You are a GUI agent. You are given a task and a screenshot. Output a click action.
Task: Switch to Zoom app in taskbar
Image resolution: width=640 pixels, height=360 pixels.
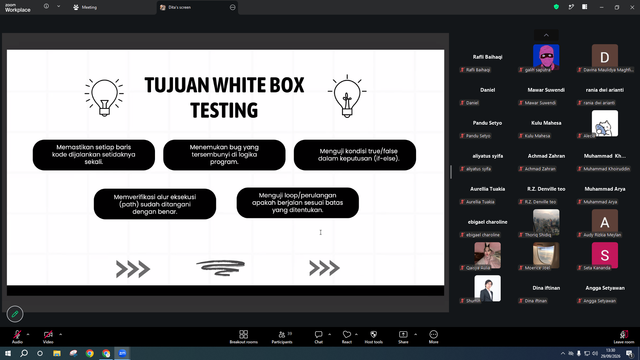tap(122, 353)
